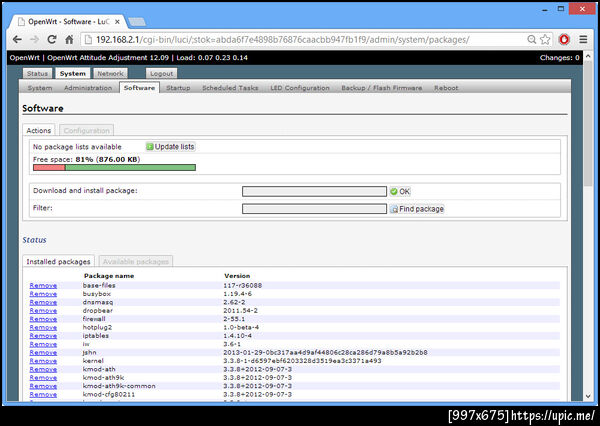Remove the iptables package
The image size is (600, 426).
point(43,336)
